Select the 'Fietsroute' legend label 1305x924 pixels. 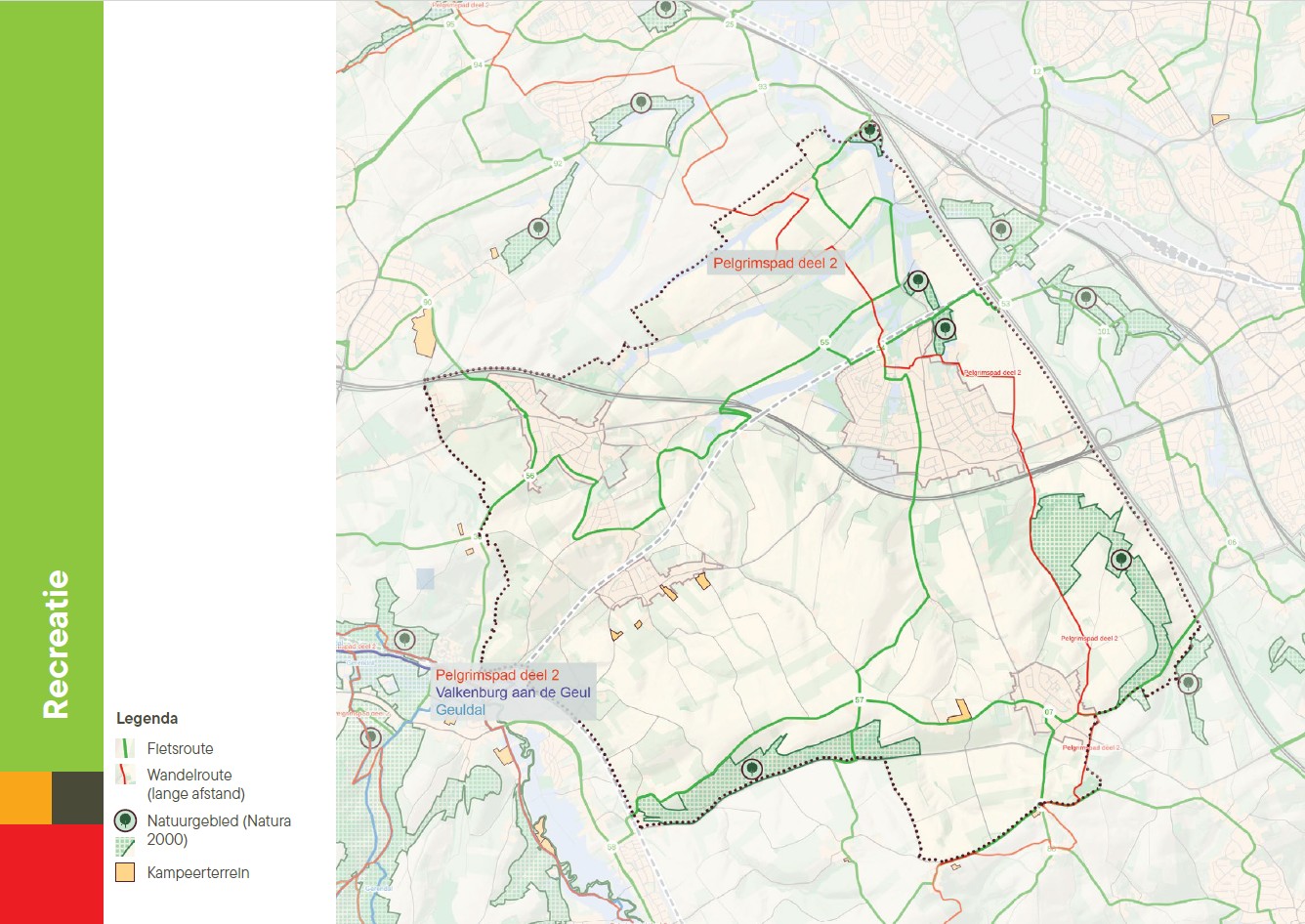pyautogui.click(x=180, y=749)
